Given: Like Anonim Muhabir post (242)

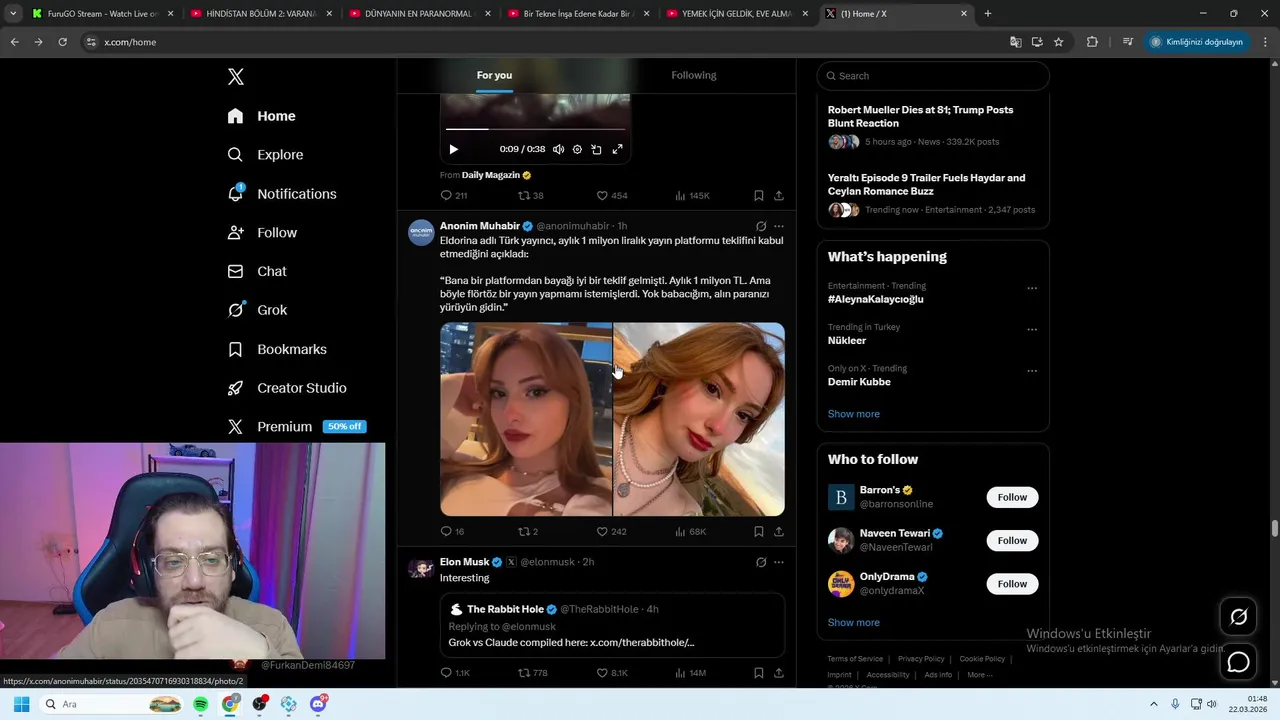Looking at the screenshot, I should (612, 532).
